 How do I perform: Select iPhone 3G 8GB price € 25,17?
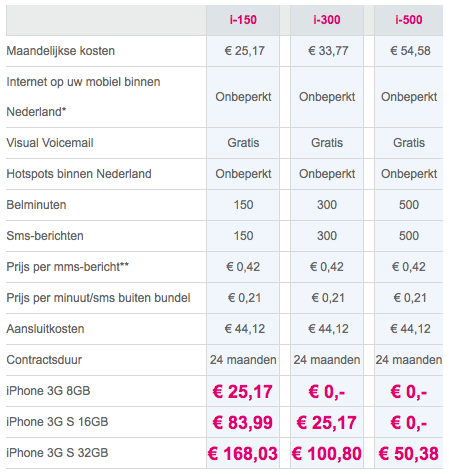point(243,392)
